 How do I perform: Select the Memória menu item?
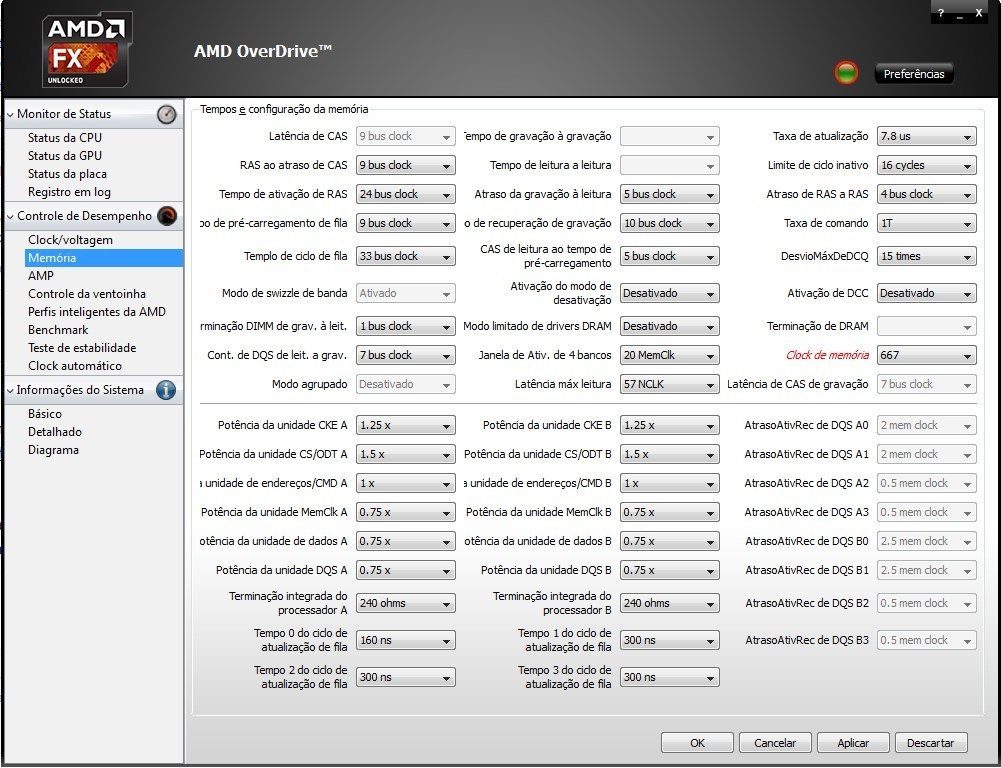click(x=103, y=258)
